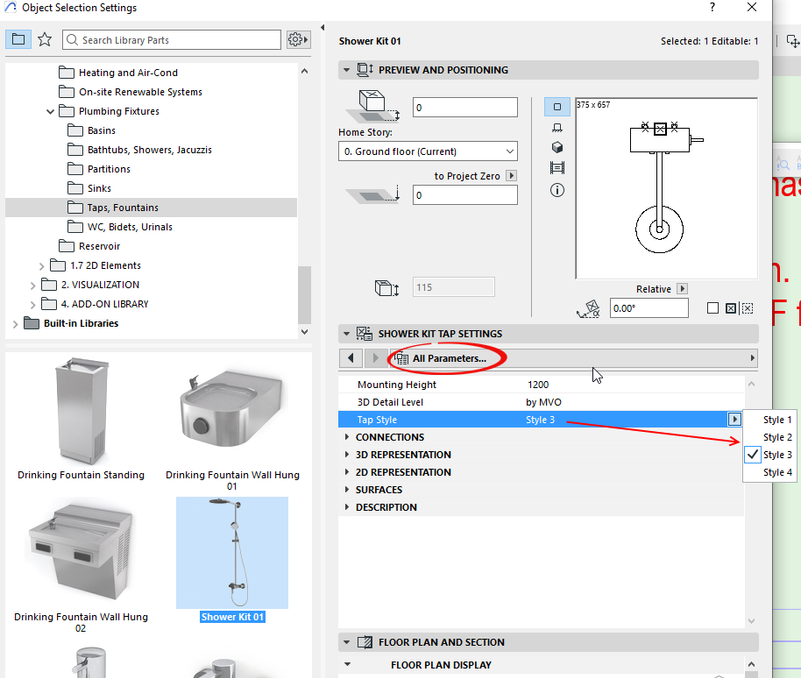
Task: Choose Style 4 tap style
Action: coord(777,473)
